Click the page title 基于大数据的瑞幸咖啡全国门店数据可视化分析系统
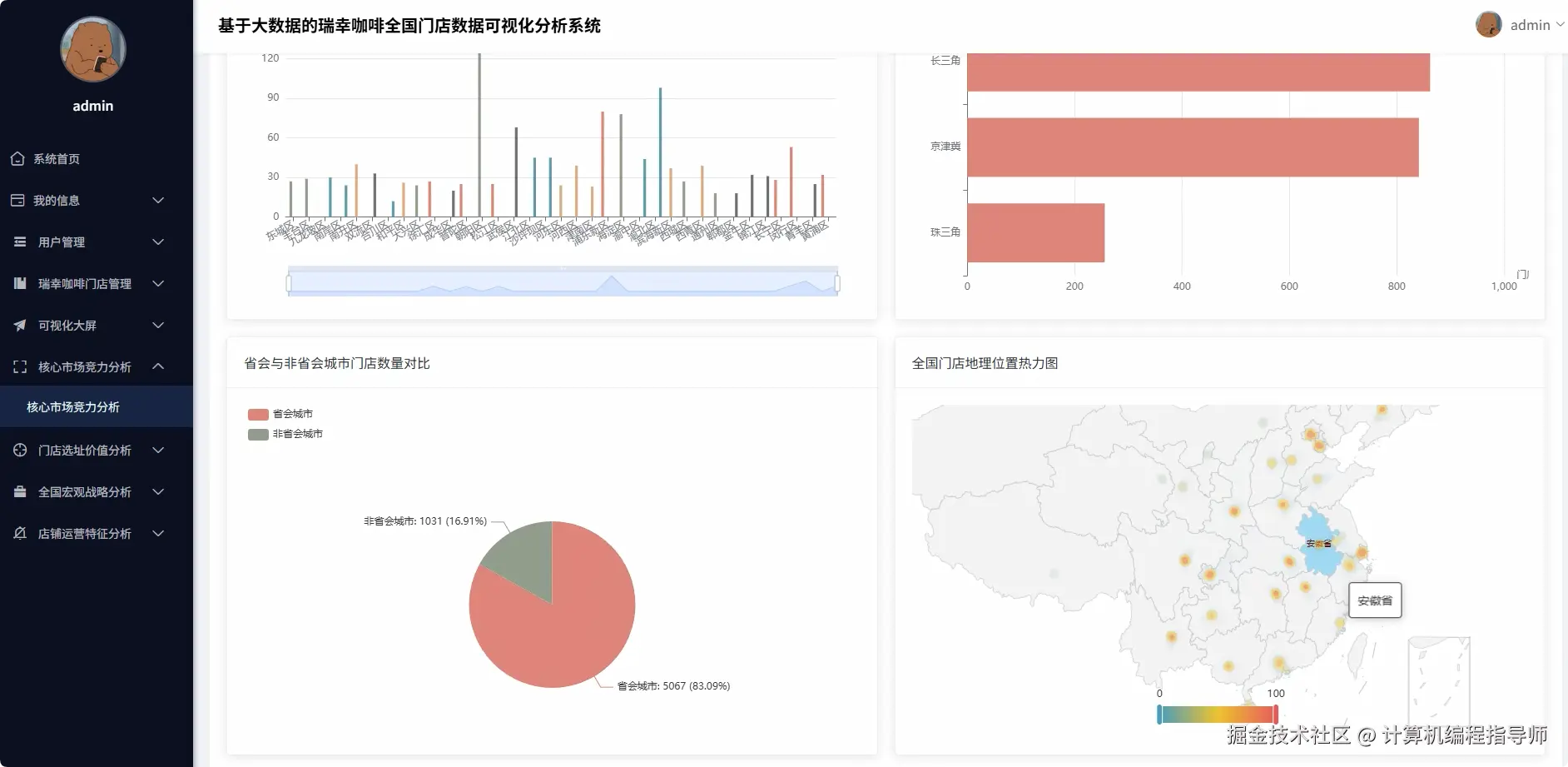This screenshot has width=1568, height=767. 409,26
